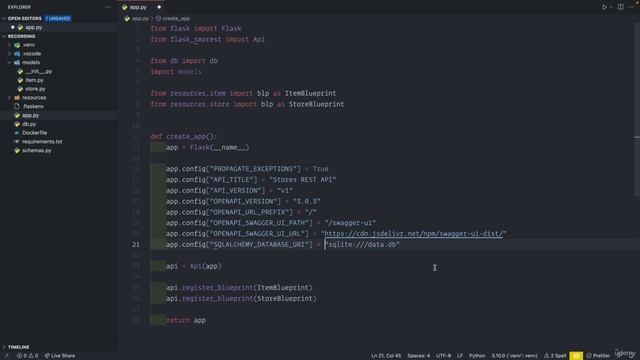The image size is (640, 360).
Task: Click the models folder icon
Action: [17, 62]
